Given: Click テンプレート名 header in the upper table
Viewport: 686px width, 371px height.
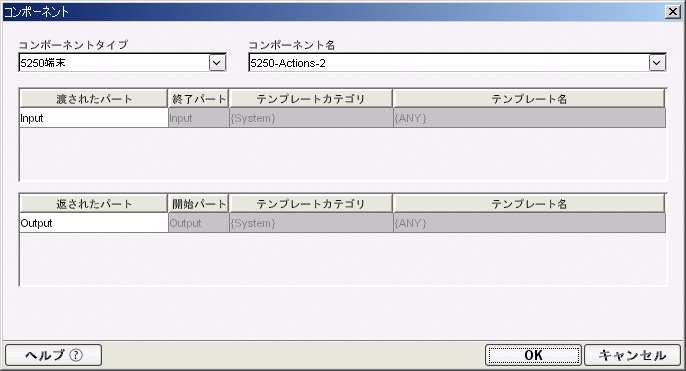Looking at the screenshot, I should [529, 99].
